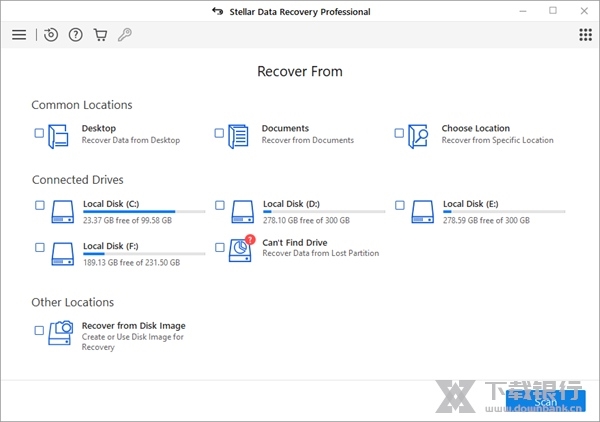Click the resume recovery history icon
This screenshot has height=422, width=600.
pos(51,35)
